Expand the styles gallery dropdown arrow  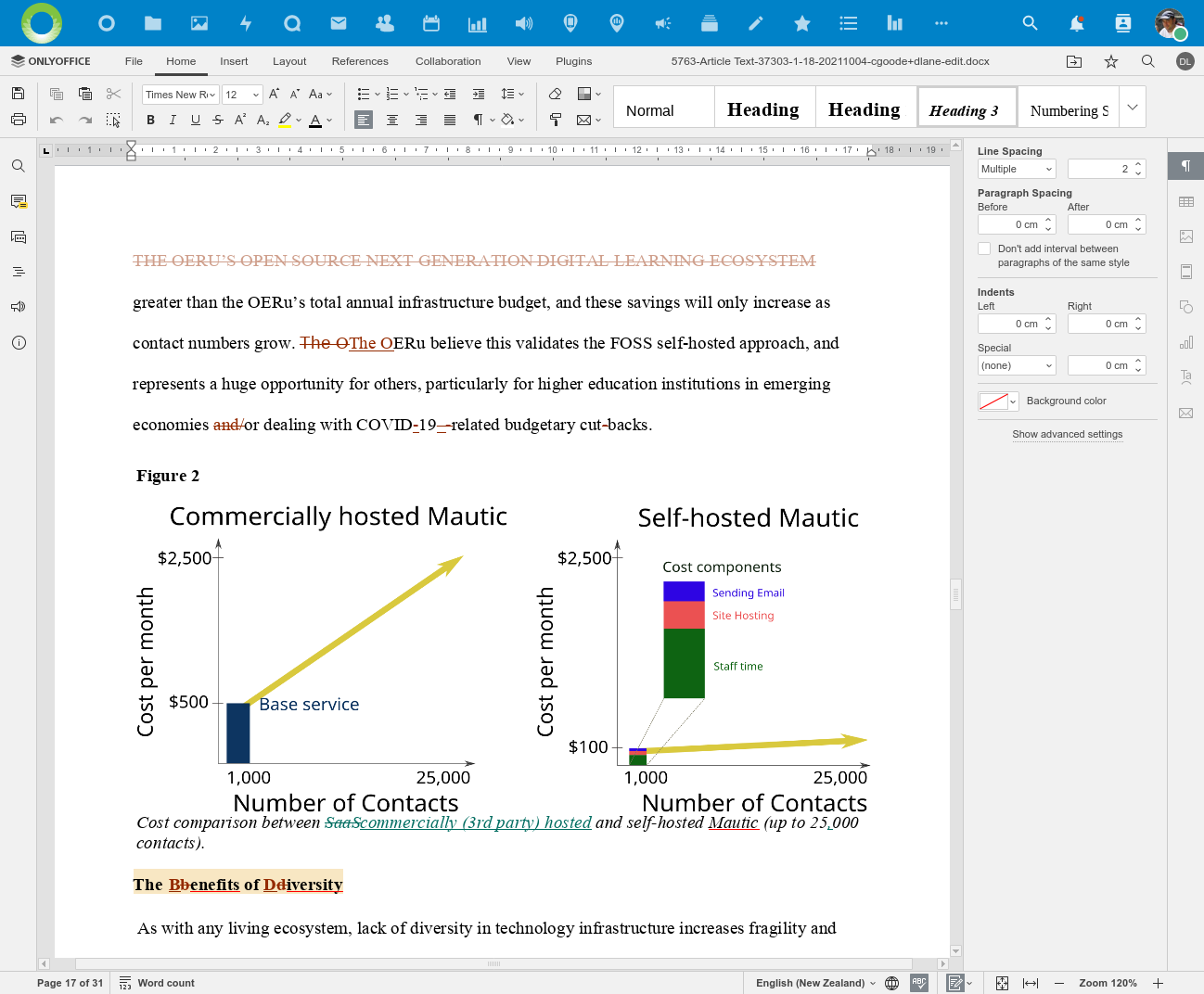point(1133,107)
